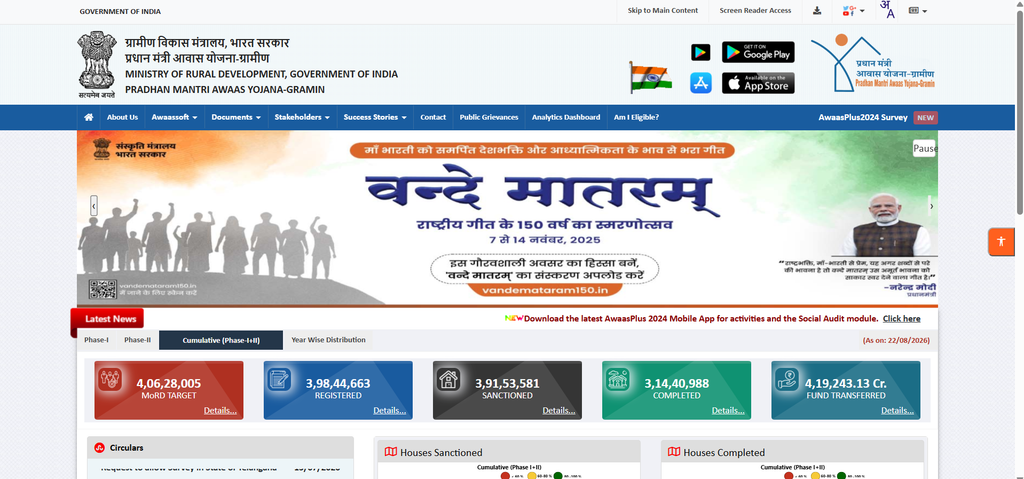The image size is (1024, 479).
Task: Click the '4,06,28,005' MoRD target value
Action: pos(168,384)
